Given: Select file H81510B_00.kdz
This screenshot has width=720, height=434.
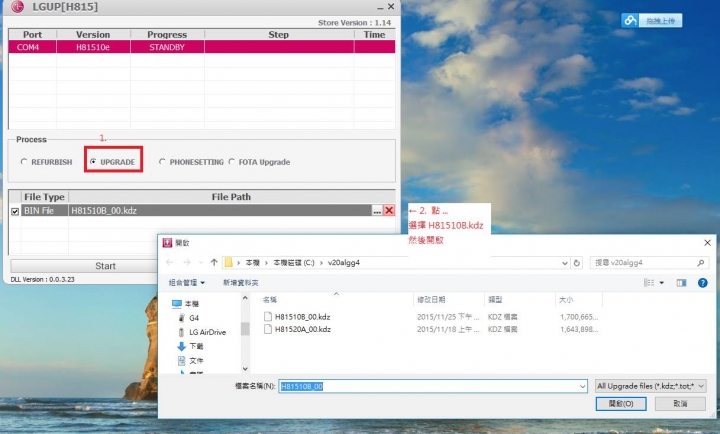Looking at the screenshot, I should [x=302, y=317].
